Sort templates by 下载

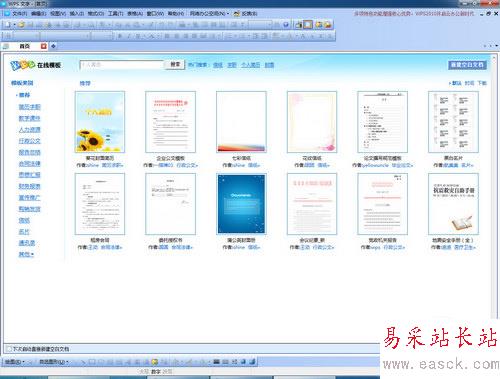pos(482,83)
